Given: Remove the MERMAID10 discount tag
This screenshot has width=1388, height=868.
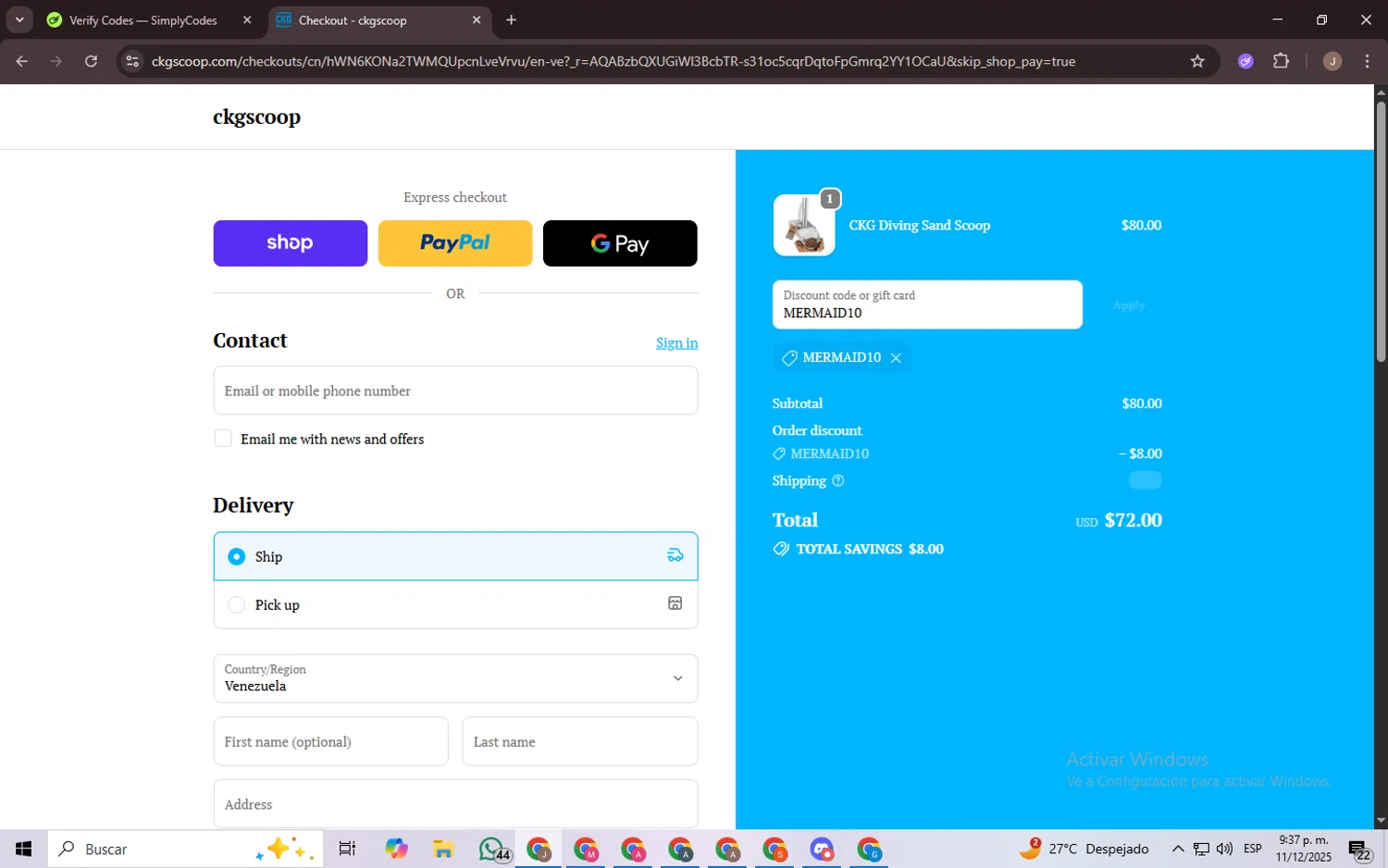Looking at the screenshot, I should 896,358.
